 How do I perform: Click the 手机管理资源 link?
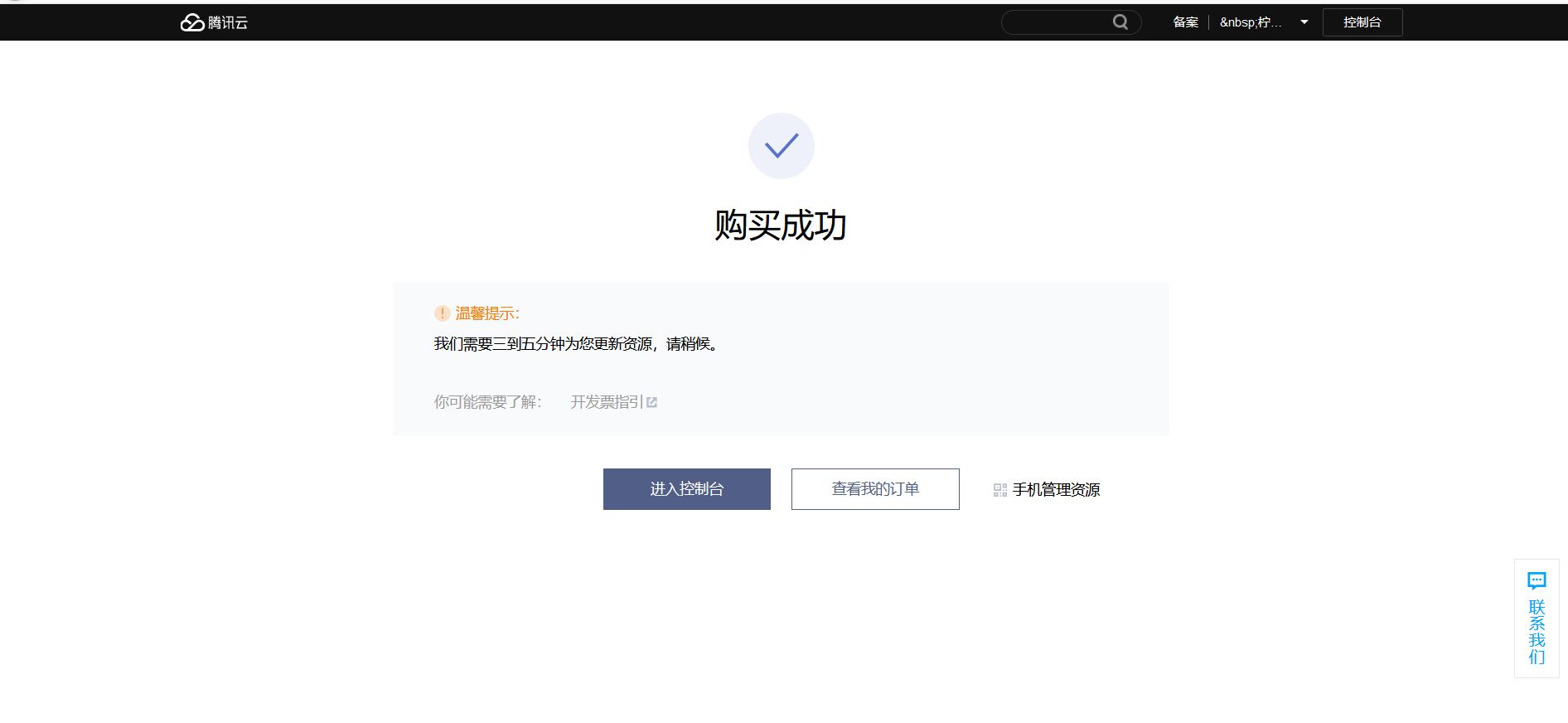pyautogui.click(x=1056, y=490)
